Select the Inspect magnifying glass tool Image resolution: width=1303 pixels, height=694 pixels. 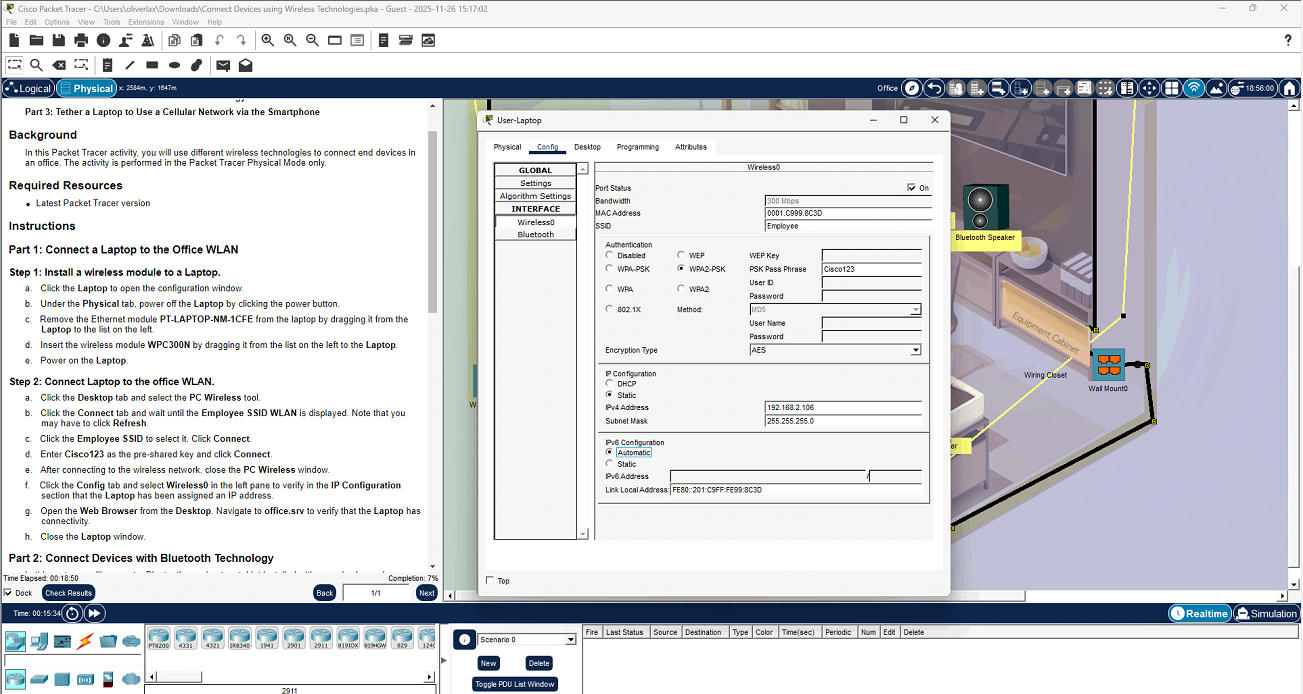pyautogui.click(x=37, y=64)
